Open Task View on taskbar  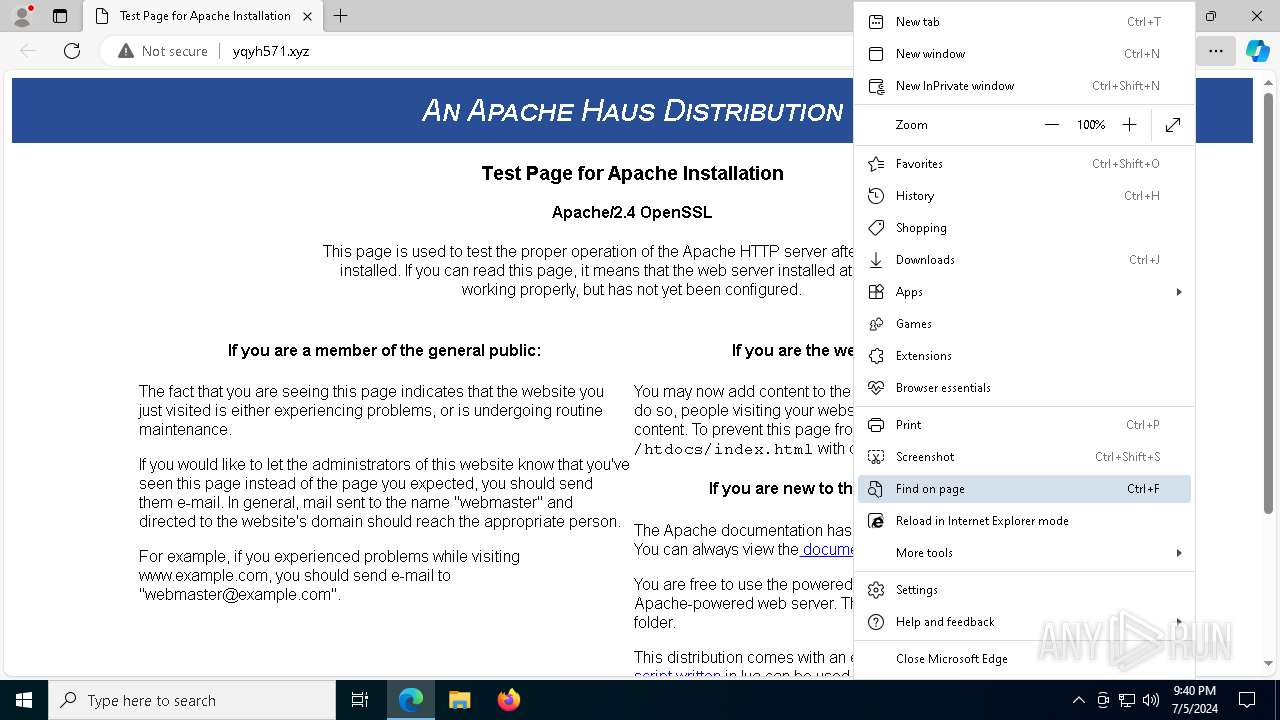click(360, 700)
